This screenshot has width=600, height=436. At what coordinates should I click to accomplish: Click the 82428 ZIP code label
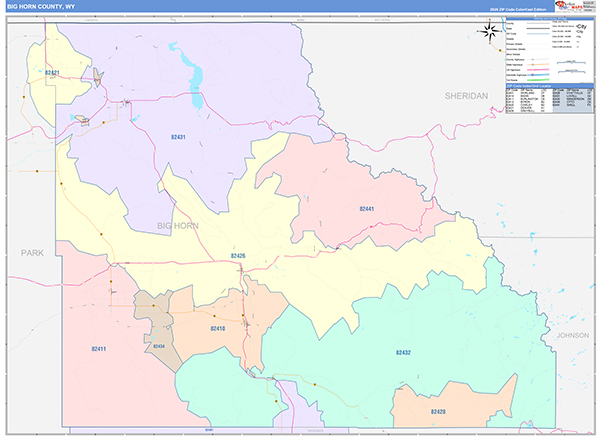[x=438, y=412]
